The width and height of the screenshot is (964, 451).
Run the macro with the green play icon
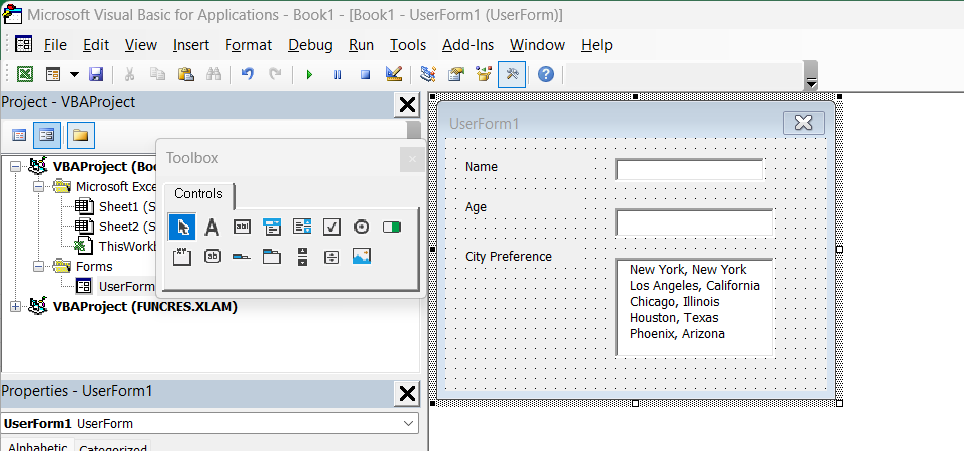pos(309,74)
